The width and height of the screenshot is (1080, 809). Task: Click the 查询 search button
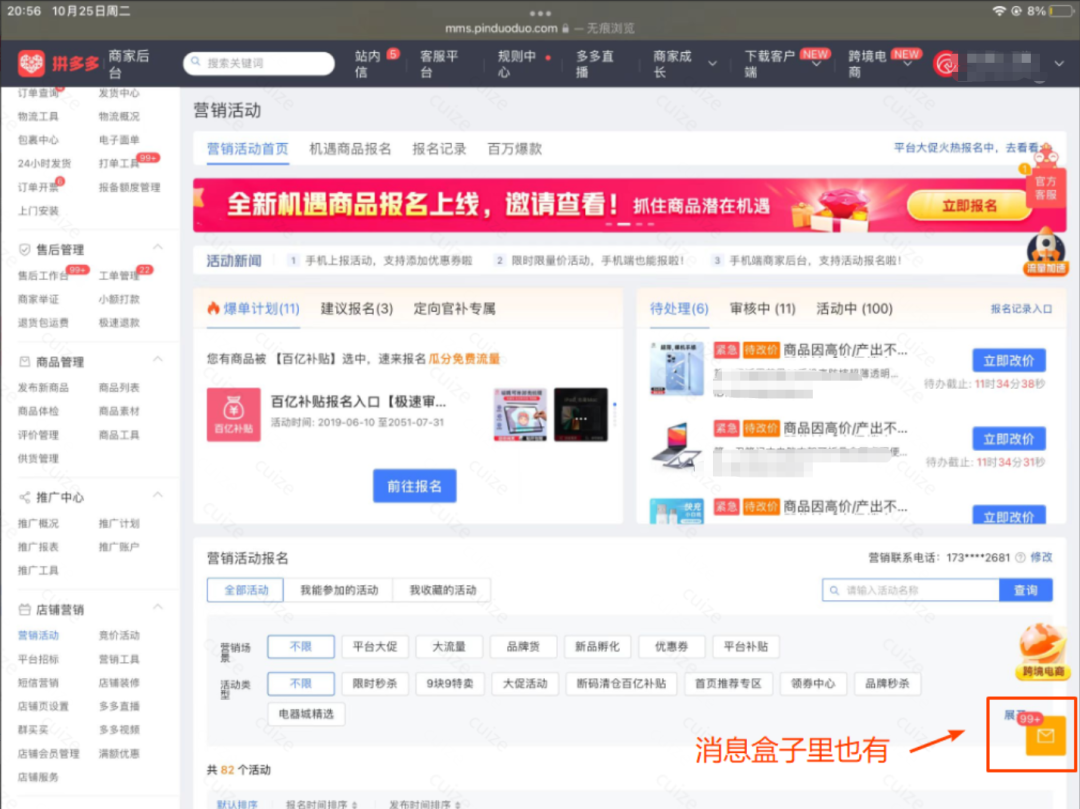click(x=1026, y=590)
